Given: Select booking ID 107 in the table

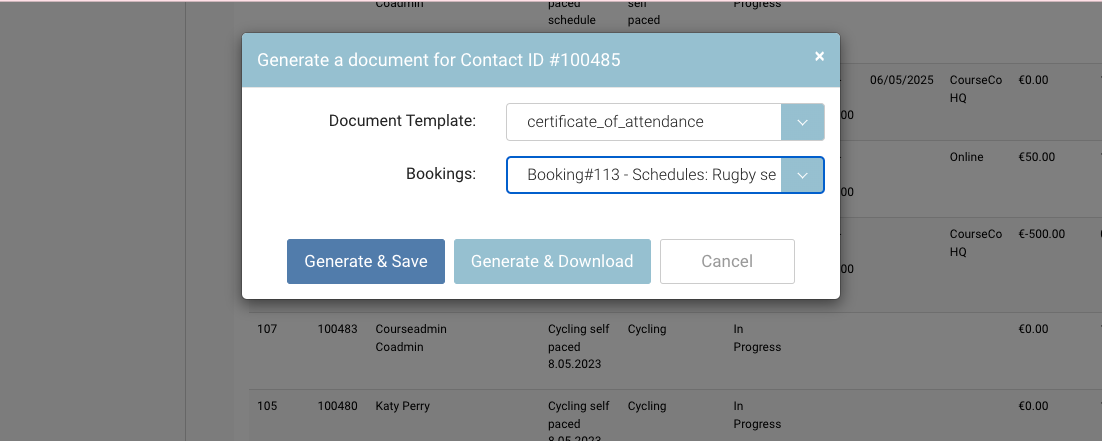Looking at the screenshot, I should (x=265, y=329).
